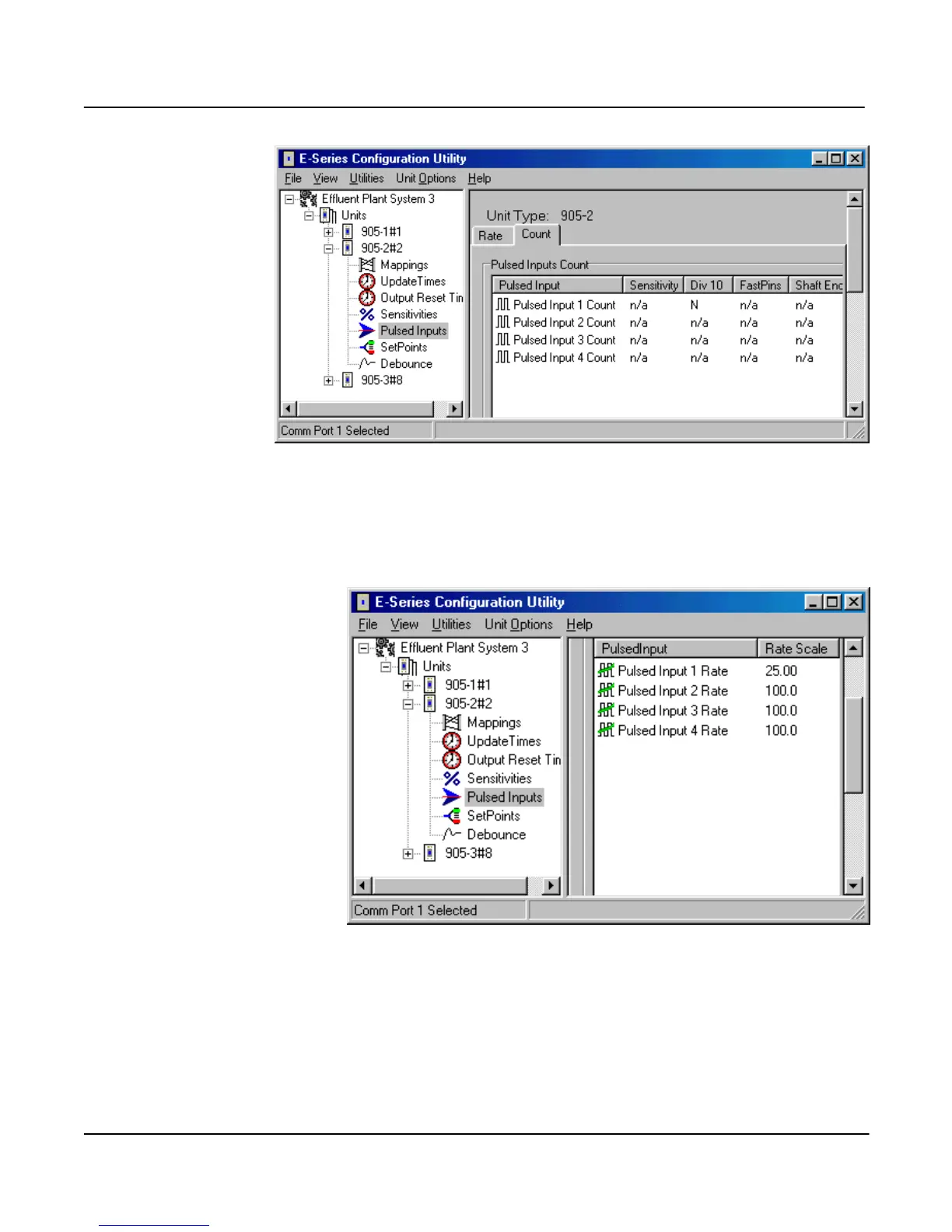This screenshot has width=952, height=1232.
Task: Click Mappings icon in upper window tree
Action: pos(367,265)
